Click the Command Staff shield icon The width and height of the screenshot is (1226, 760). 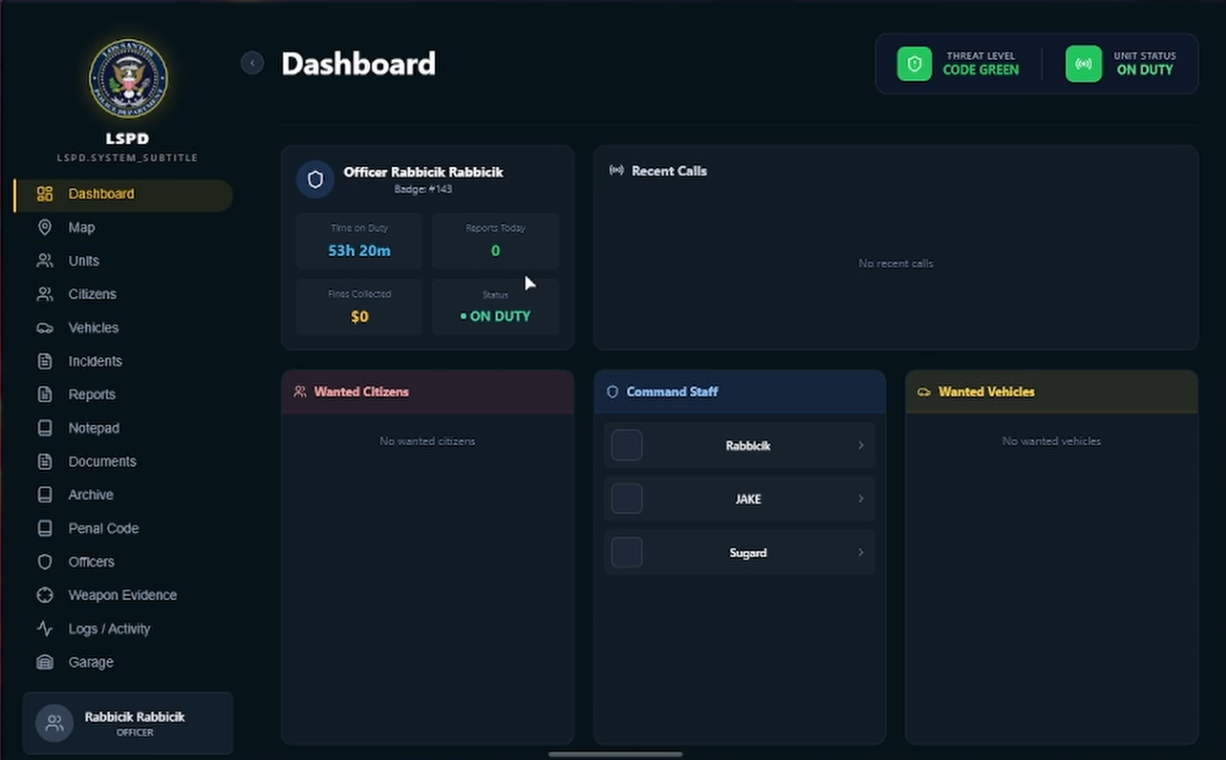613,392
